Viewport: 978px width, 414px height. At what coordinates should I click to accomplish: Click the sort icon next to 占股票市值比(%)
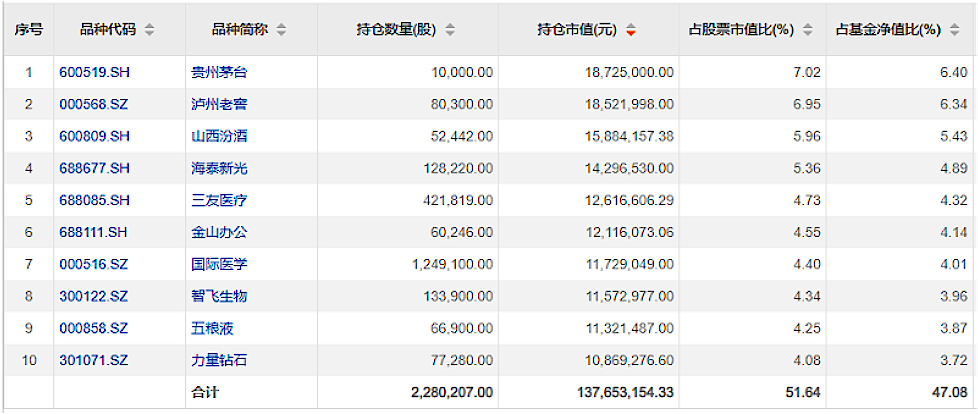pos(806,31)
